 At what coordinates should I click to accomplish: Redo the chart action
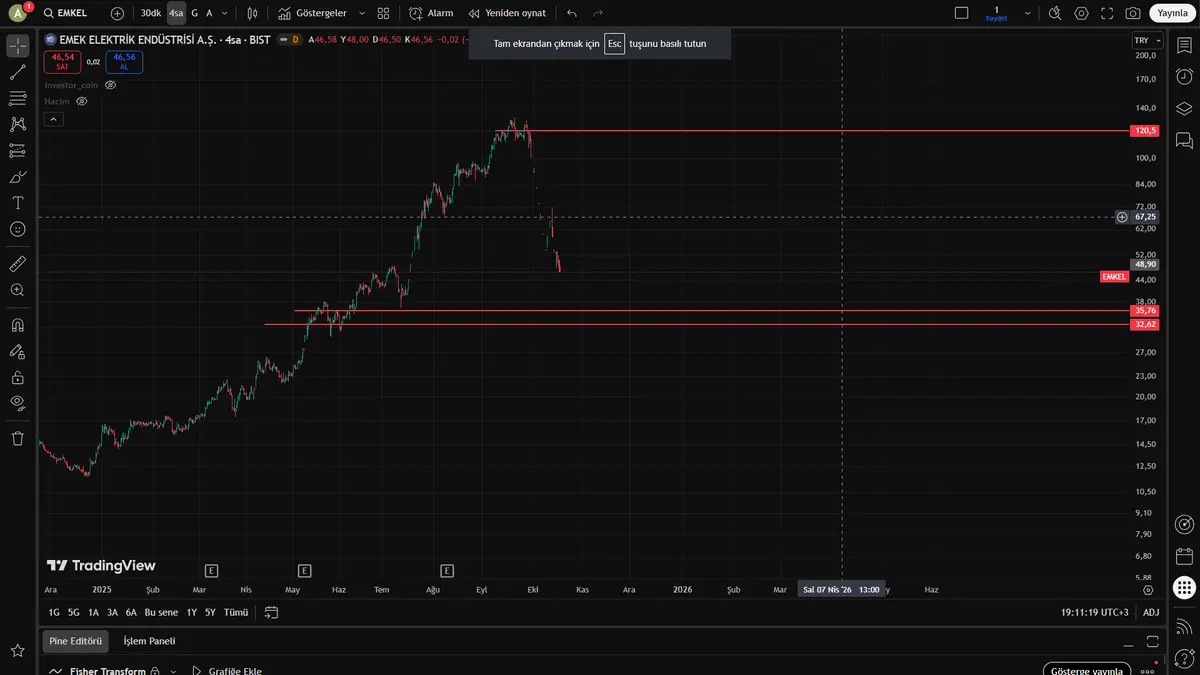point(598,13)
